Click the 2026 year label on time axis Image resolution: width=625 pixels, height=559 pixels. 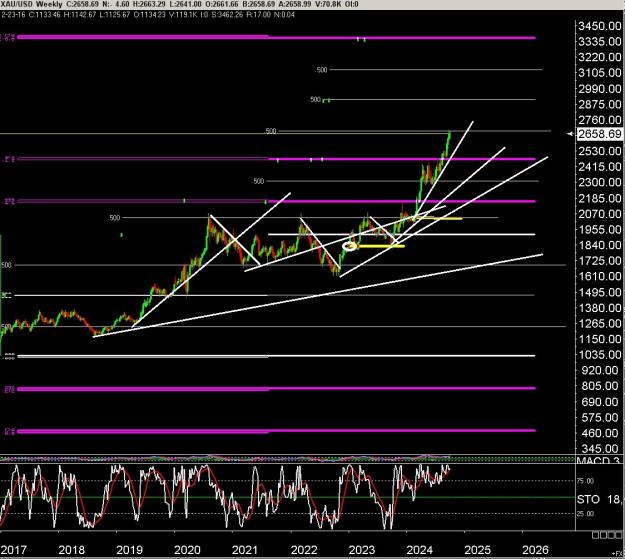click(535, 550)
